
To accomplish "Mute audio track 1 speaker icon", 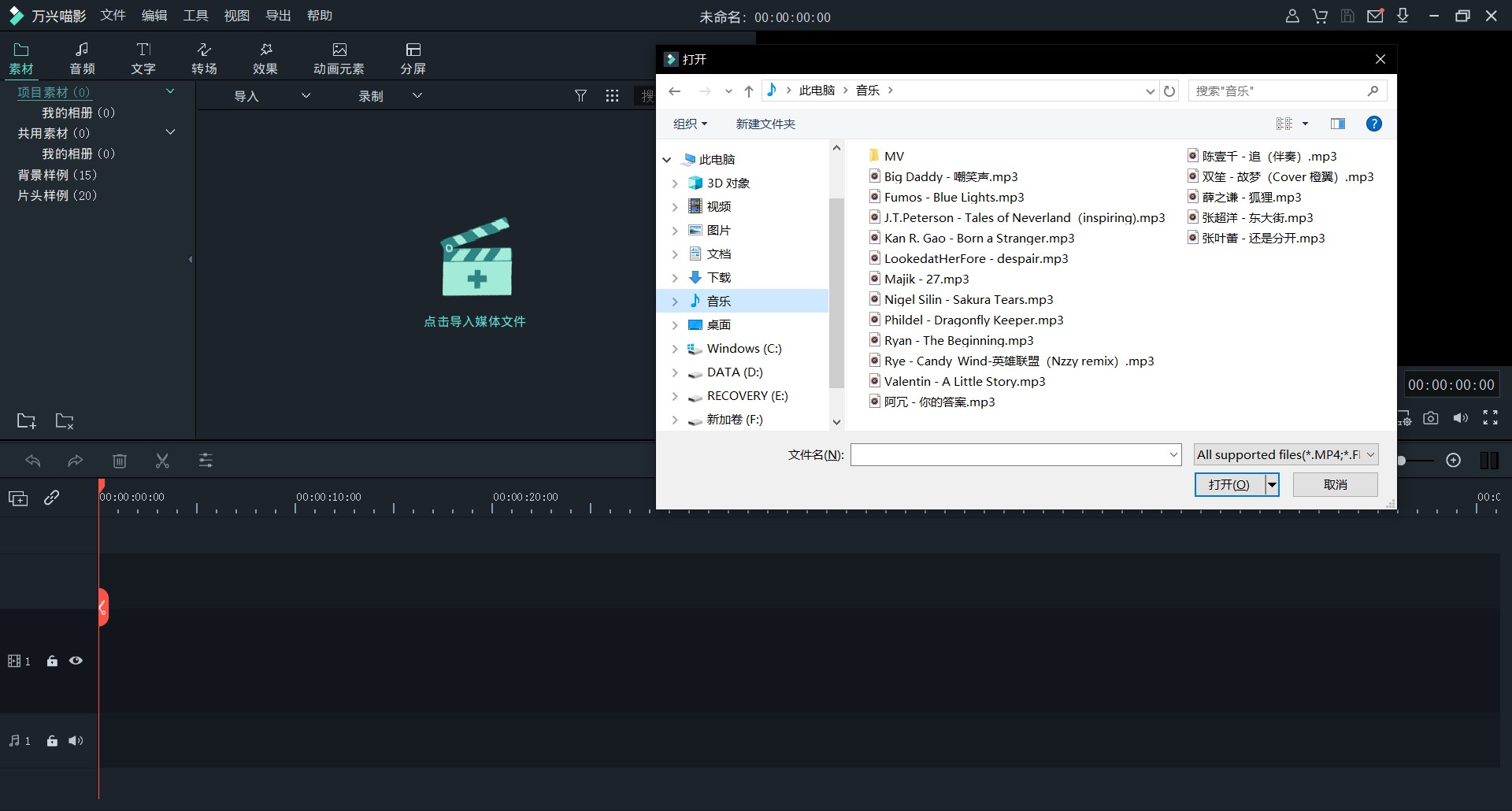I will [76, 741].
